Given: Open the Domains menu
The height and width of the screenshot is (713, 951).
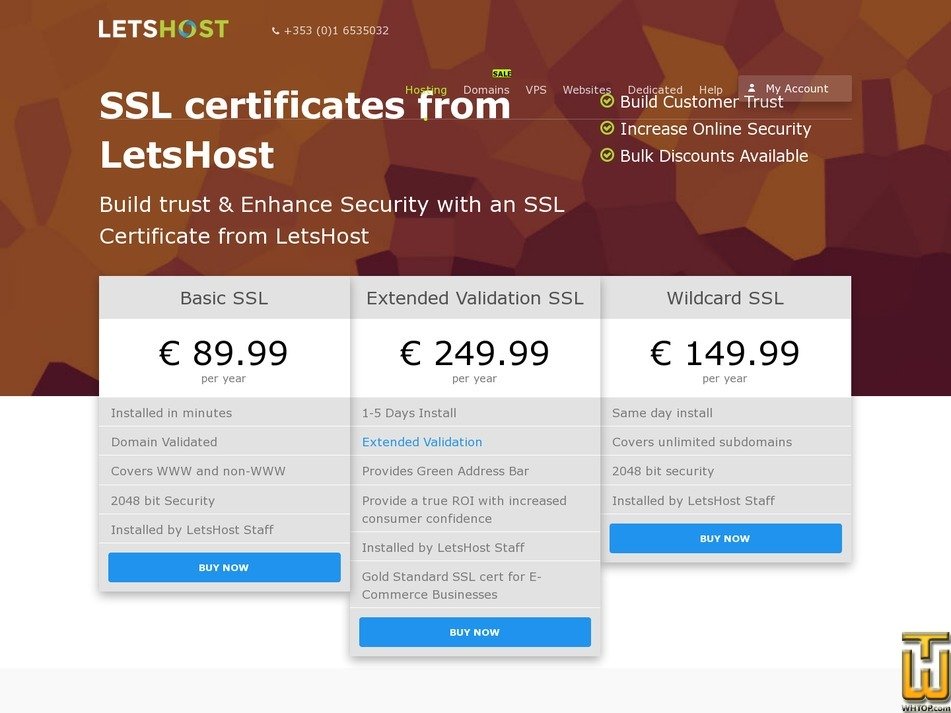Looking at the screenshot, I should pyautogui.click(x=487, y=89).
